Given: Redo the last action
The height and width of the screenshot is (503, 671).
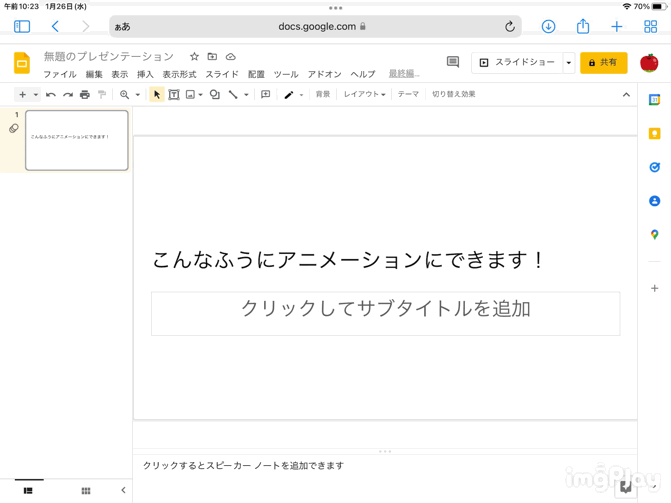Looking at the screenshot, I should (x=68, y=95).
